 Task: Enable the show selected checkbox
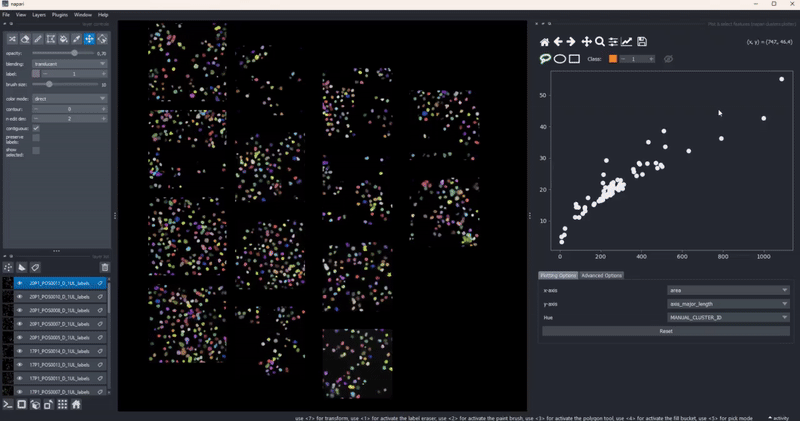[x=36, y=151]
